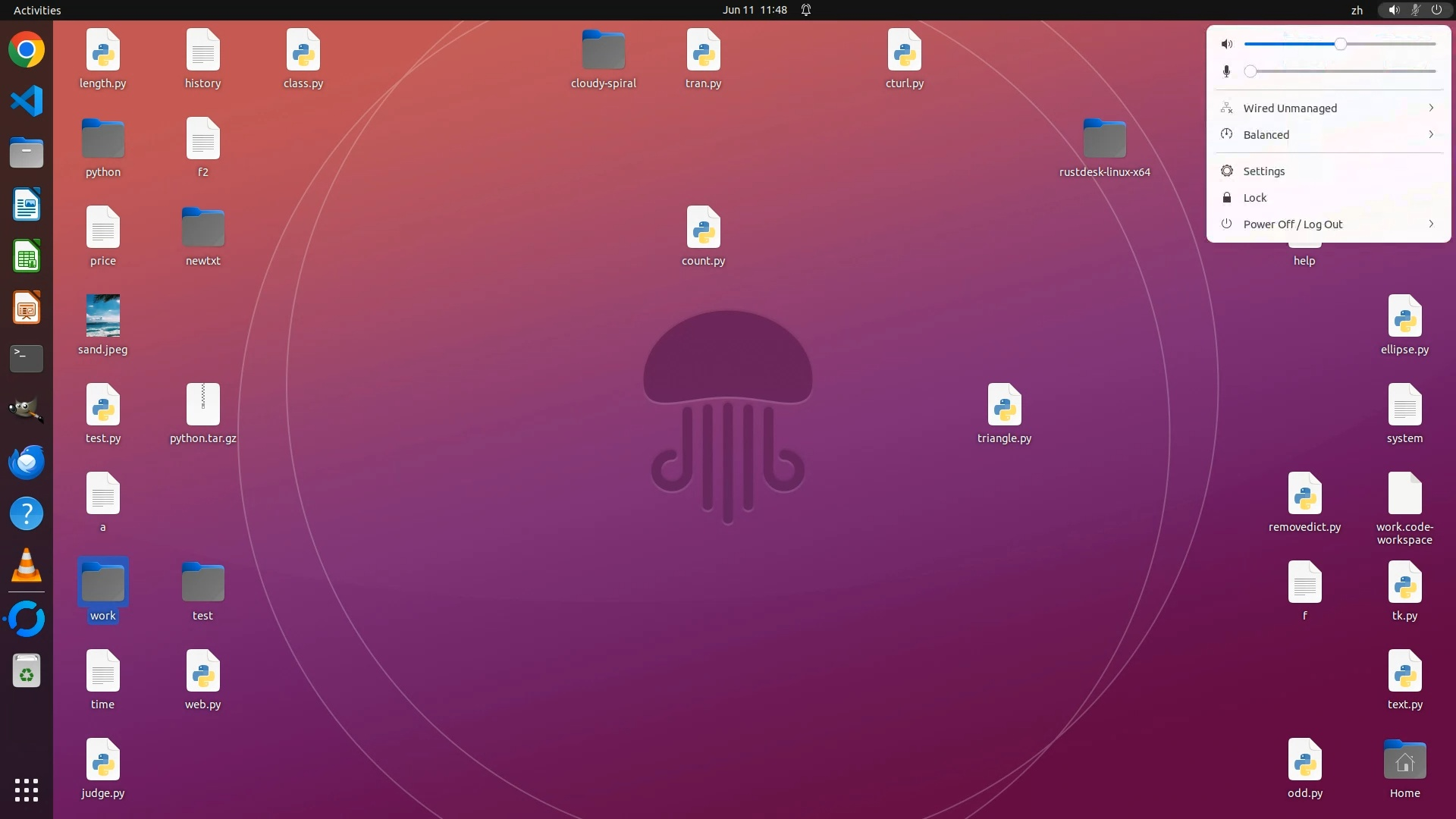Open LibreOffice Calc from dock
The height and width of the screenshot is (819, 1456).
(x=27, y=256)
